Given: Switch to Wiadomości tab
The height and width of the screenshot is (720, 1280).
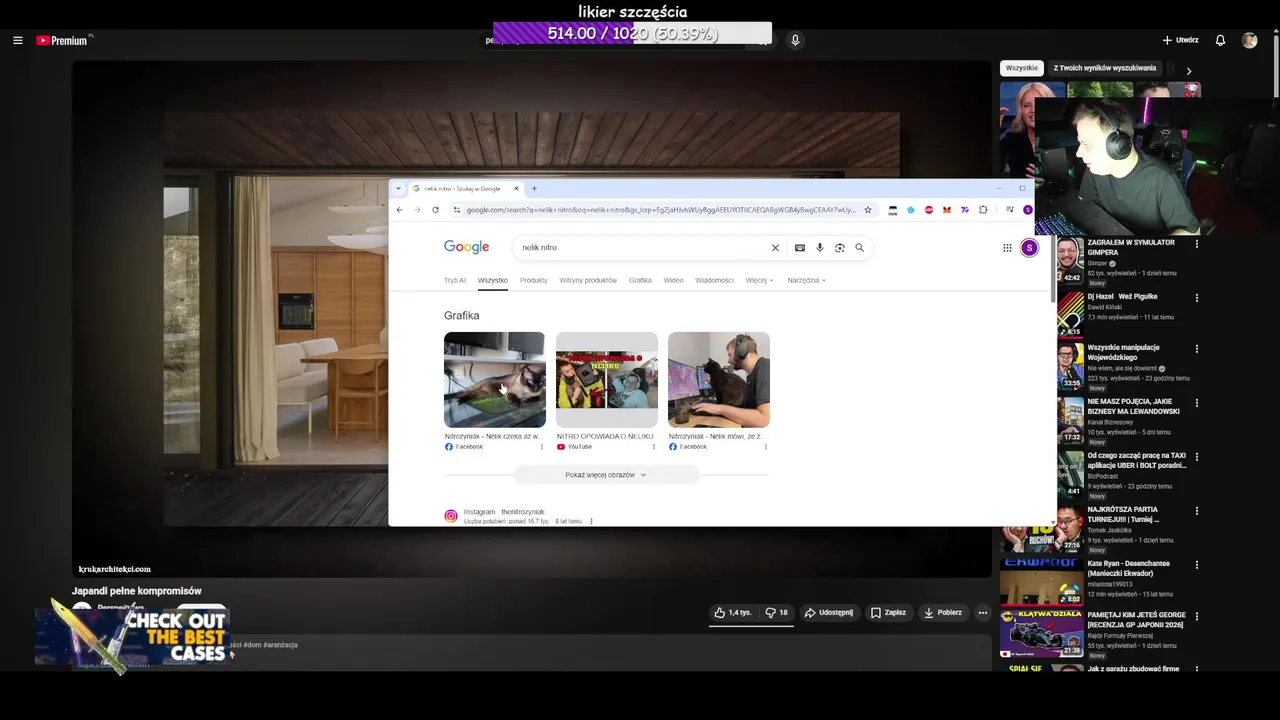Looking at the screenshot, I should coord(714,280).
